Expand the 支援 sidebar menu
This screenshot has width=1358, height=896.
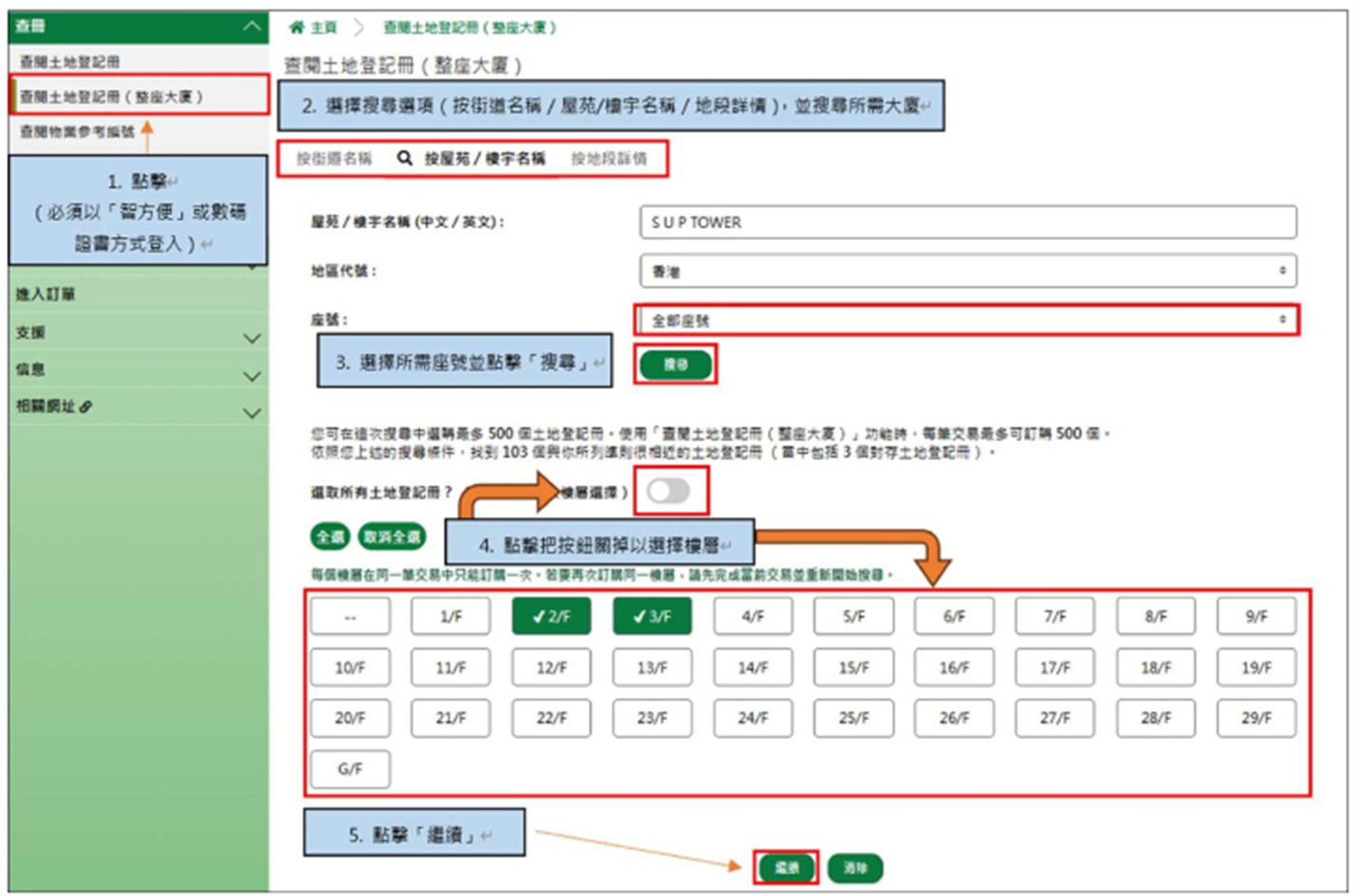click(251, 338)
